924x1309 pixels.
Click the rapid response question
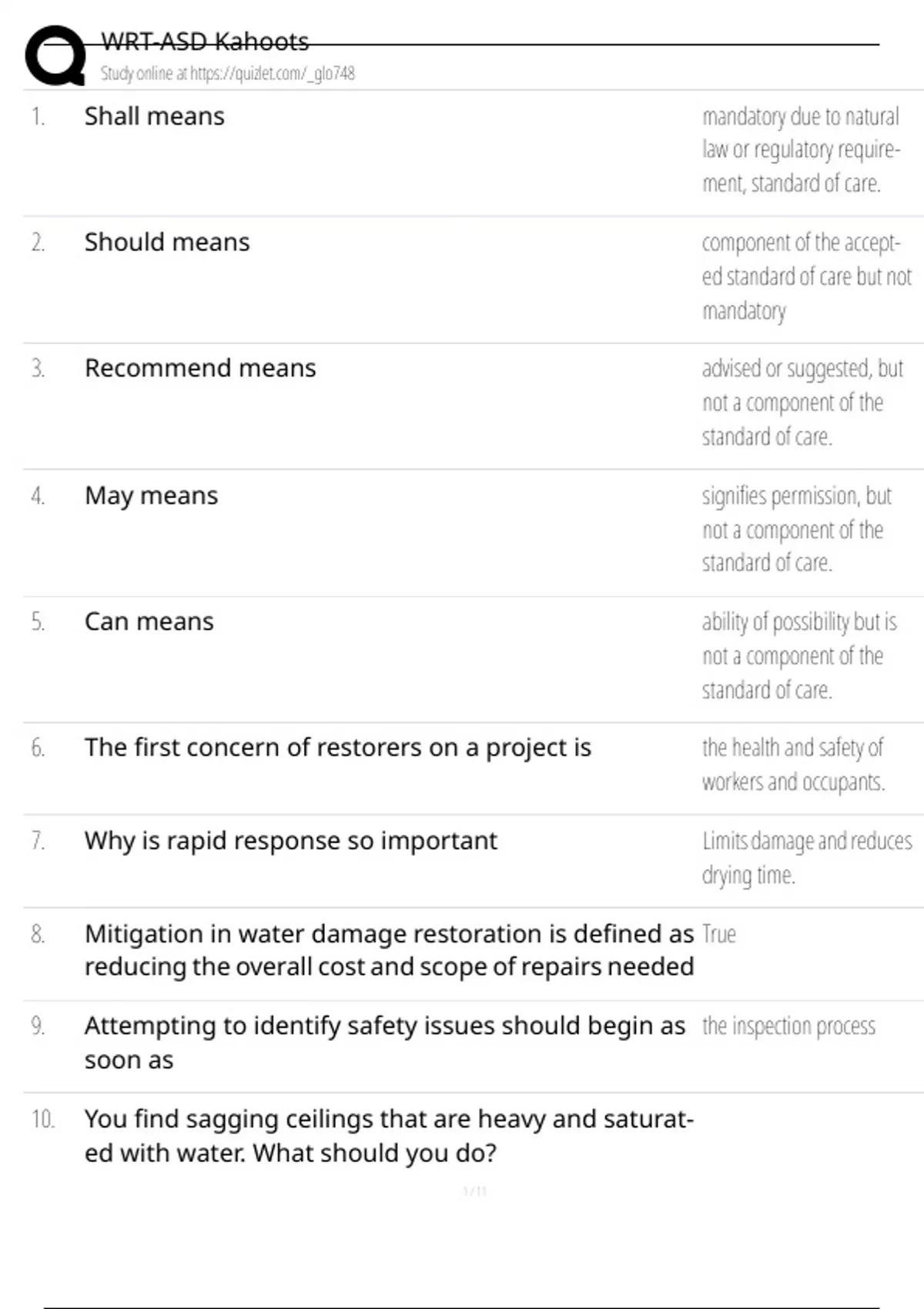click(x=290, y=841)
